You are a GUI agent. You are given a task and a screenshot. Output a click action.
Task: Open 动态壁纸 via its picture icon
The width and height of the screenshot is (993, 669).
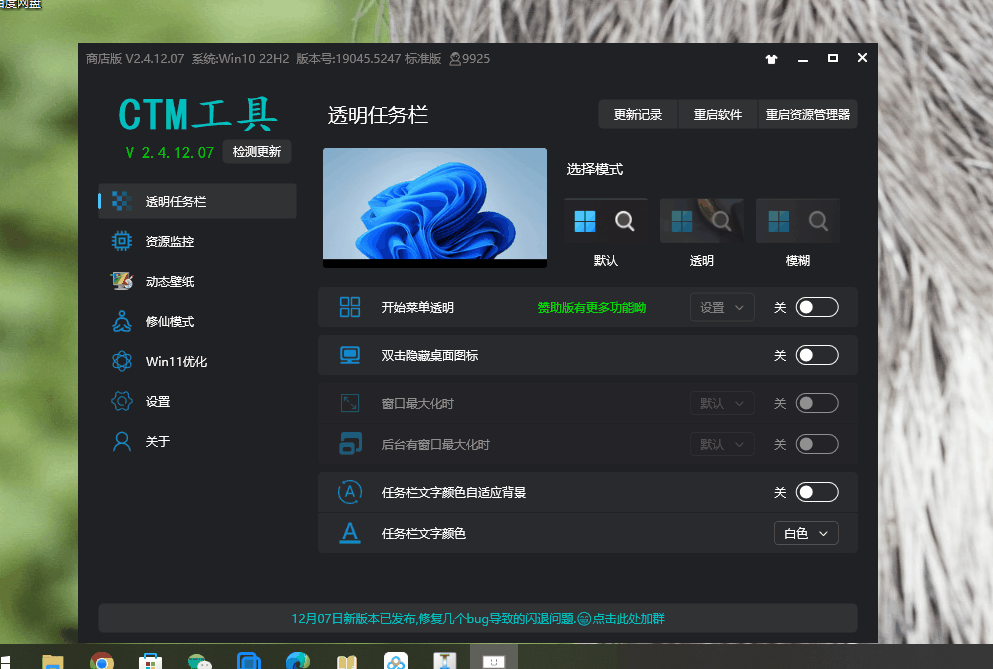coord(122,281)
